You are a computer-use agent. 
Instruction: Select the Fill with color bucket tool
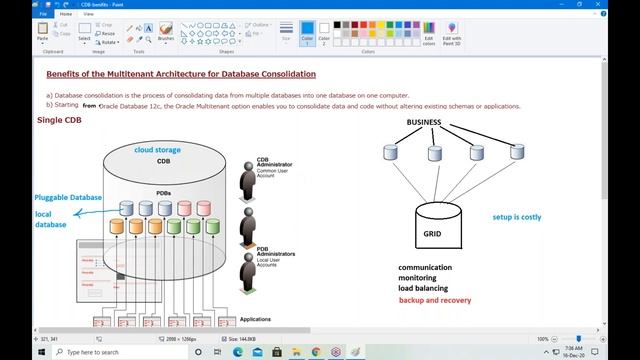pyautogui.click(x=139, y=28)
